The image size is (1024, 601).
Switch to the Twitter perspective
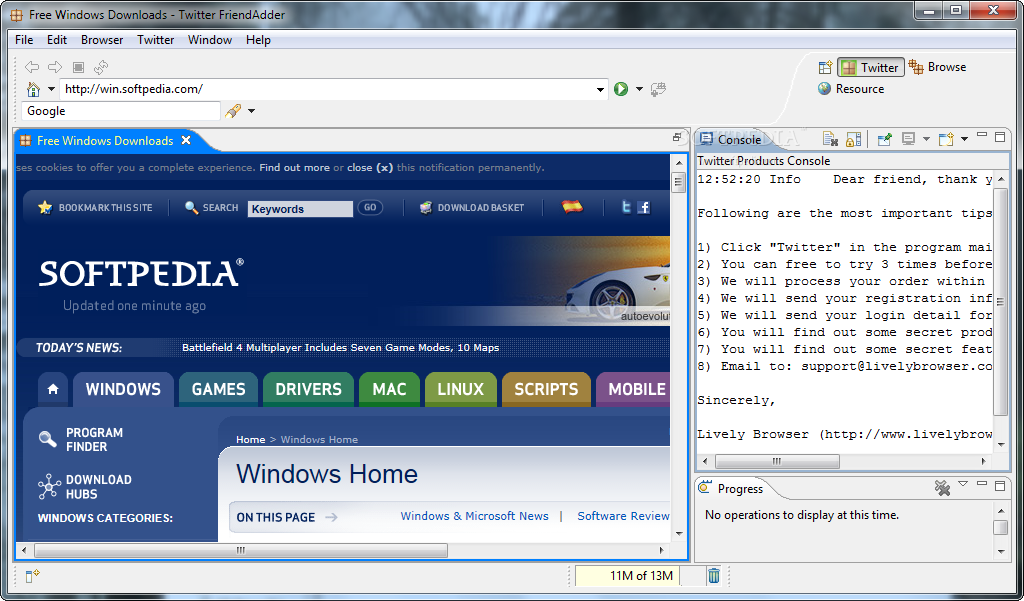point(871,67)
